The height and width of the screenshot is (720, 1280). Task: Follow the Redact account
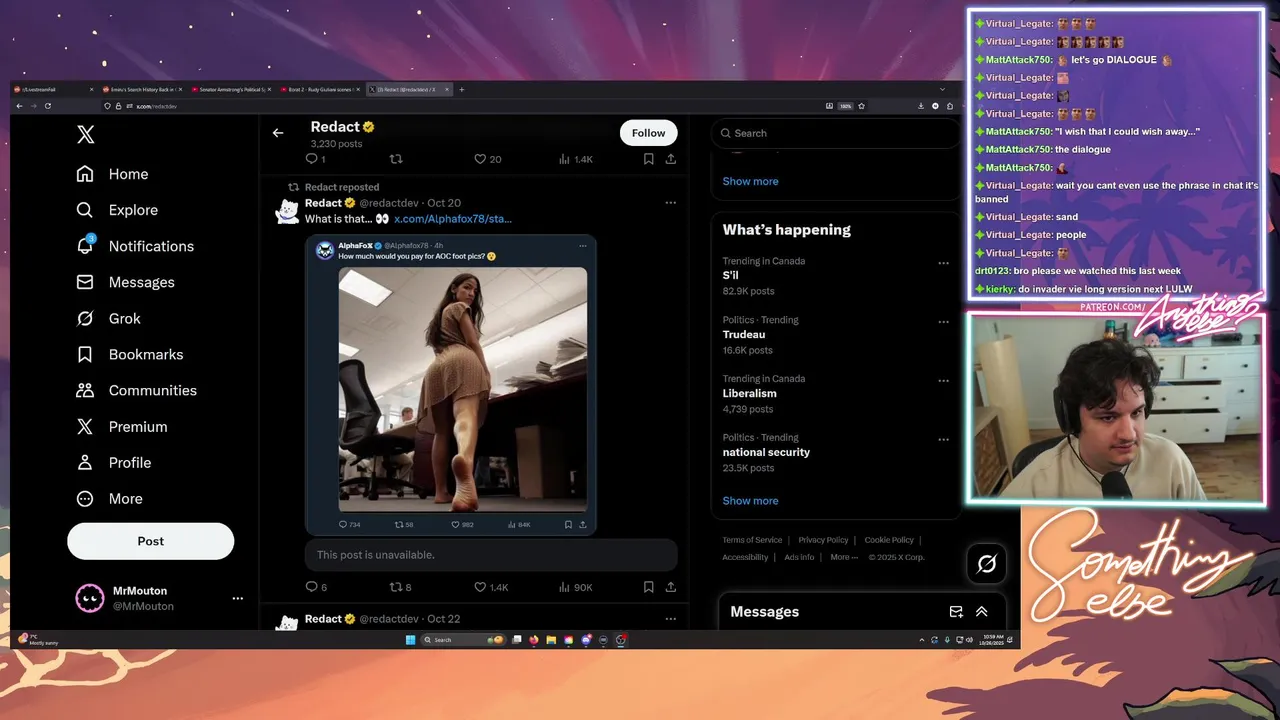point(648,133)
